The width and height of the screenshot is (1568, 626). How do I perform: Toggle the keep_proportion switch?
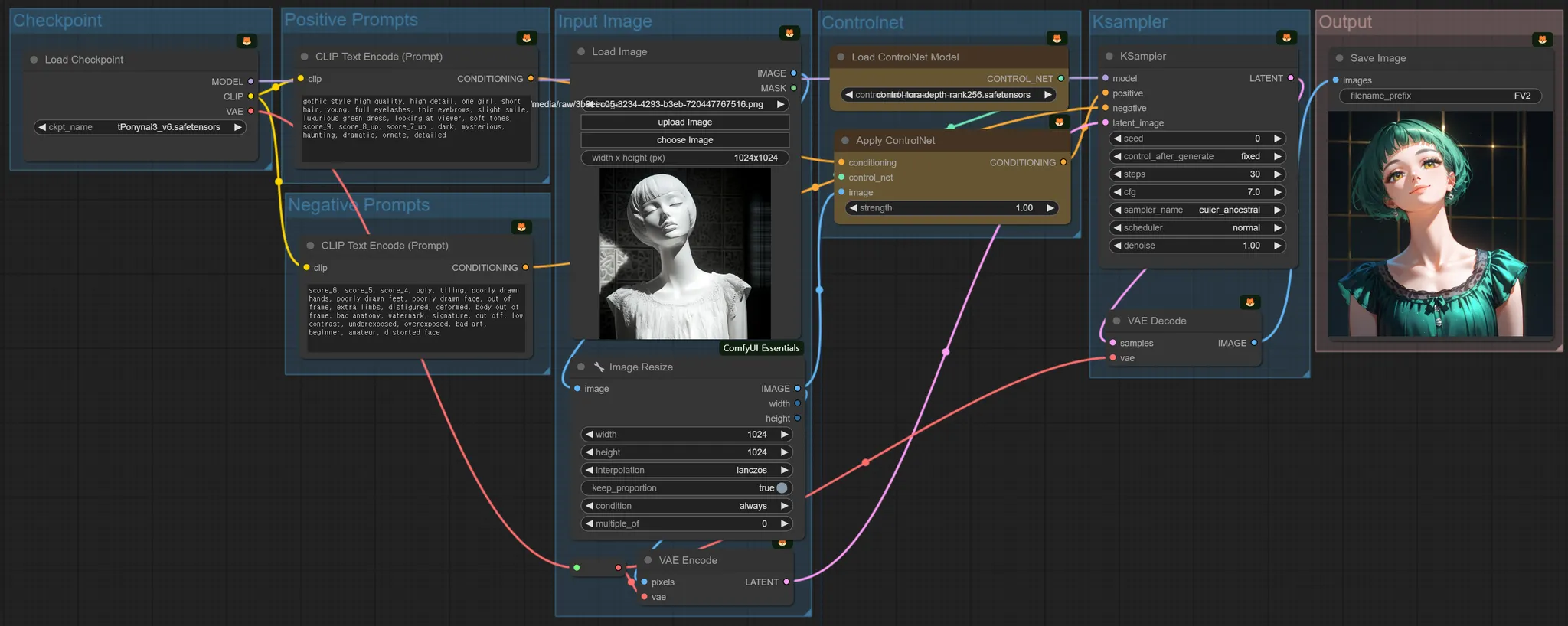[781, 488]
